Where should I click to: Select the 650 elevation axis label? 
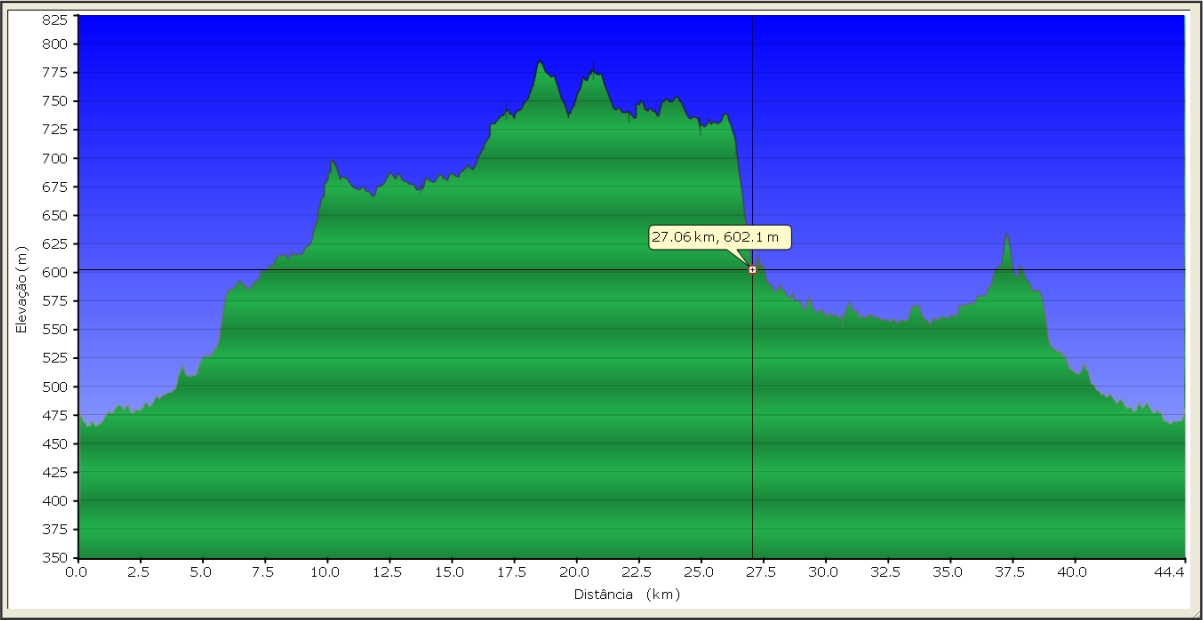coord(55,215)
